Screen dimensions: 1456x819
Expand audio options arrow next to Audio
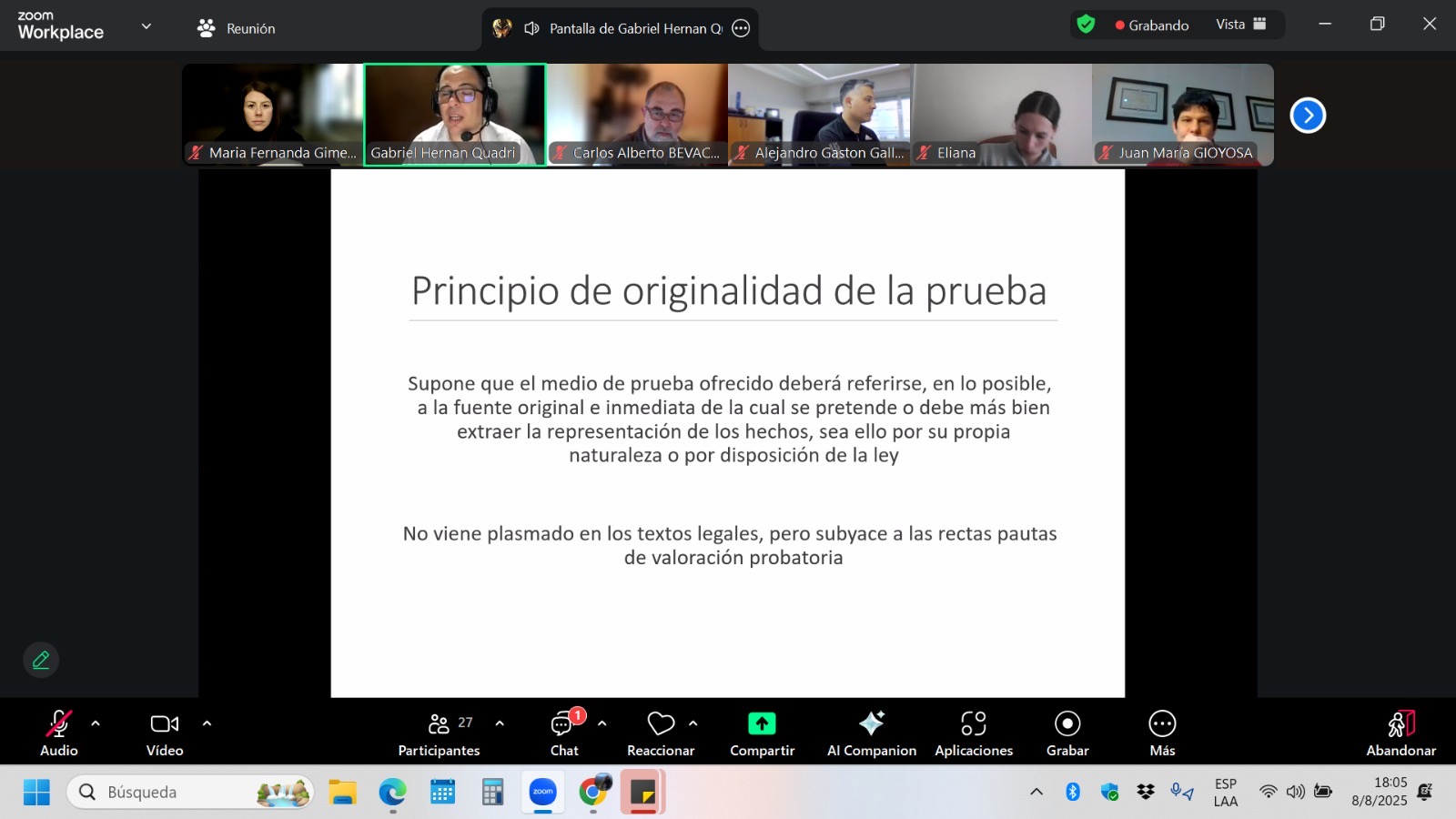click(96, 723)
